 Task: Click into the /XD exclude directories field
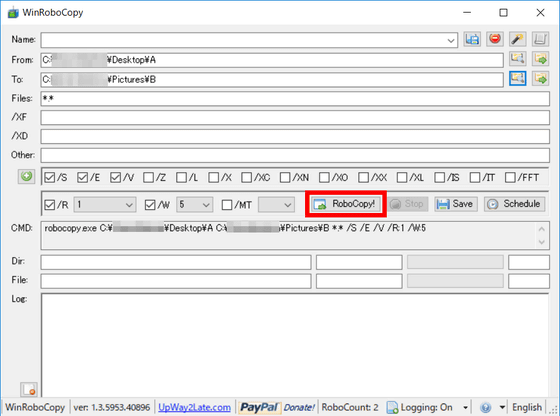tap(295, 136)
